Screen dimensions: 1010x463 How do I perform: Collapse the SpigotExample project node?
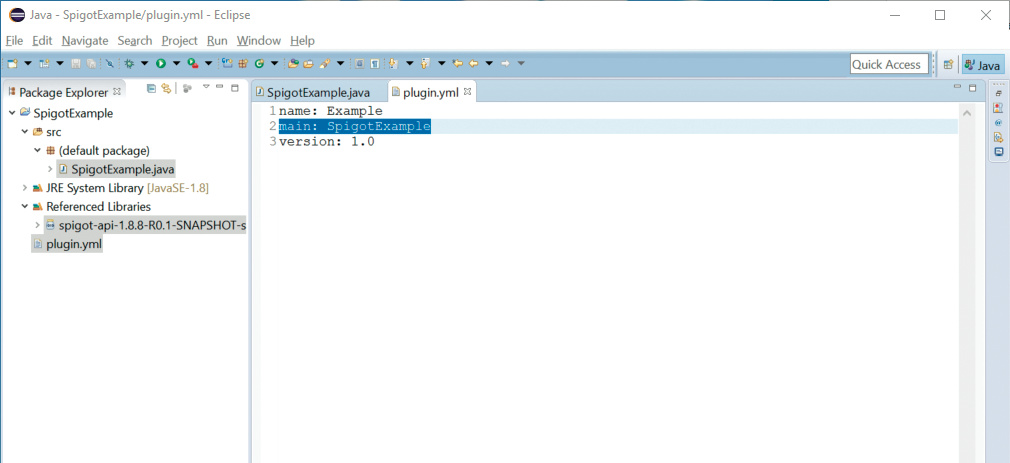point(12,113)
